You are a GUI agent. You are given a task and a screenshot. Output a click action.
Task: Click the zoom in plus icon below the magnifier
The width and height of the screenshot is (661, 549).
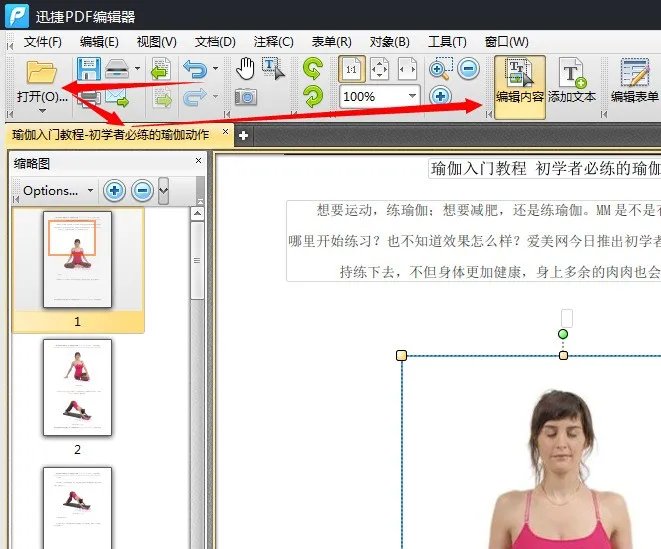pos(441,97)
